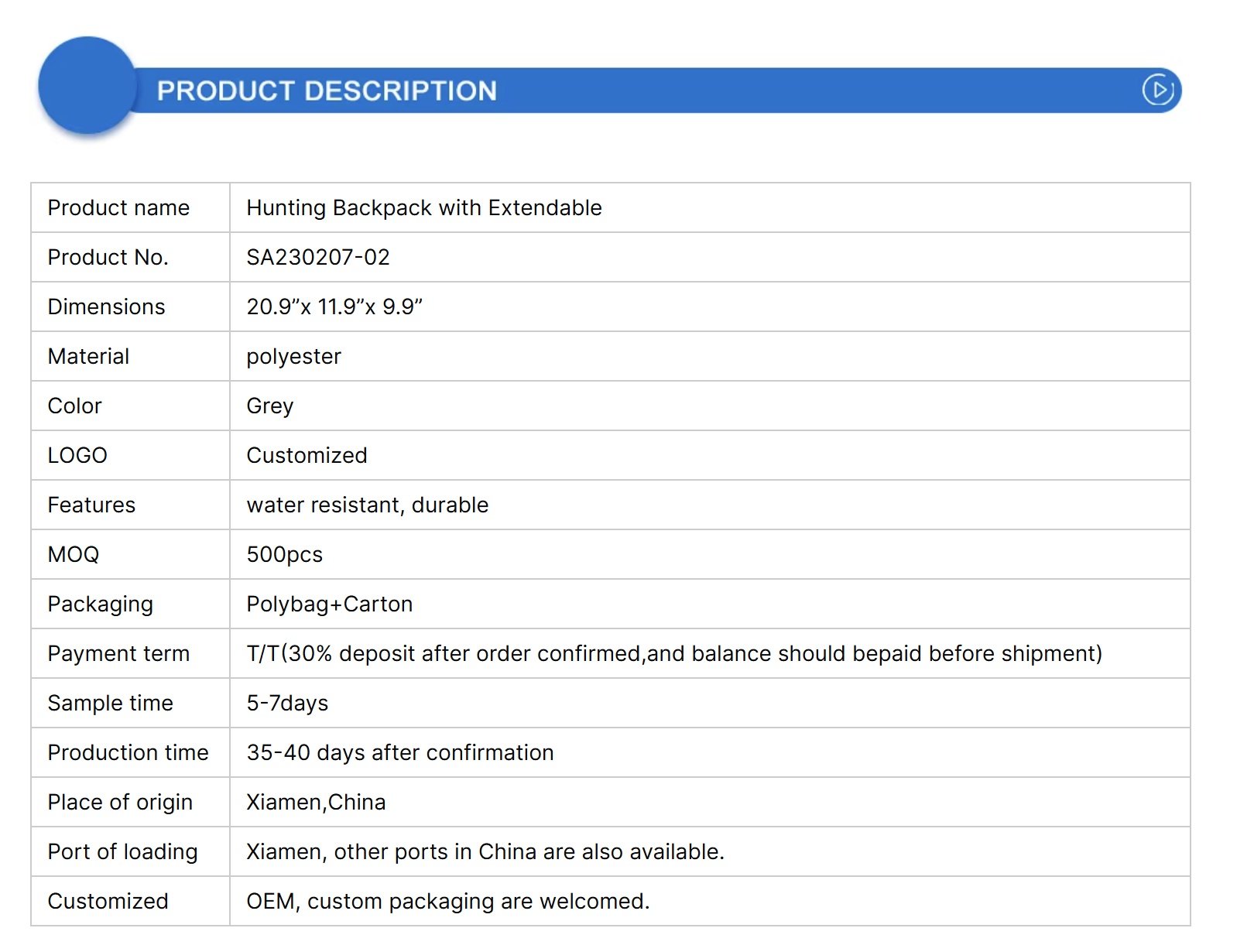1254x952 pixels.
Task: Click Customized in the LOGO row
Action: click(x=307, y=455)
